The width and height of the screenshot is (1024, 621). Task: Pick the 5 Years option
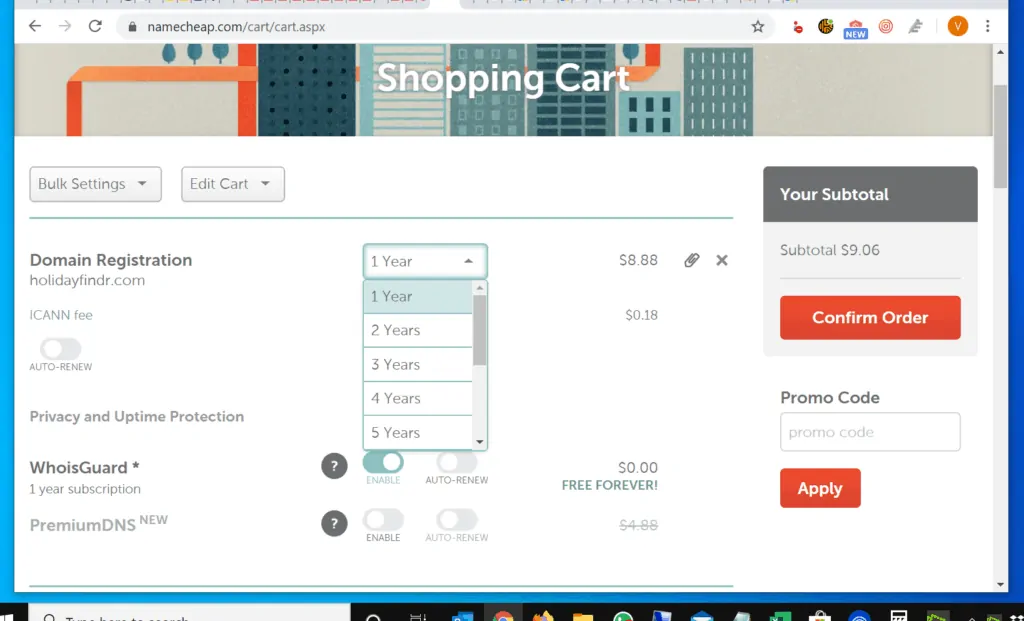[418, 432]
